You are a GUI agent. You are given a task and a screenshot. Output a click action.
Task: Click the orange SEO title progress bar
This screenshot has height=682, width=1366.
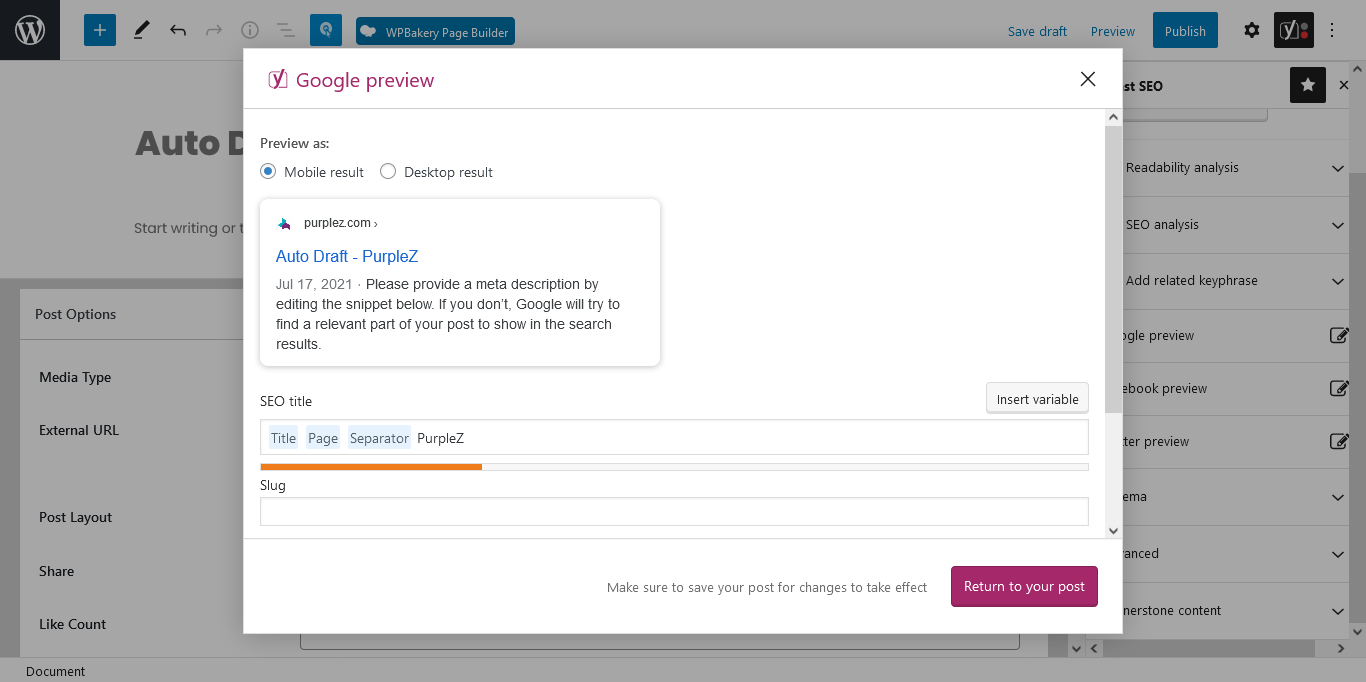pyautogui.click(x=371, y=466)
